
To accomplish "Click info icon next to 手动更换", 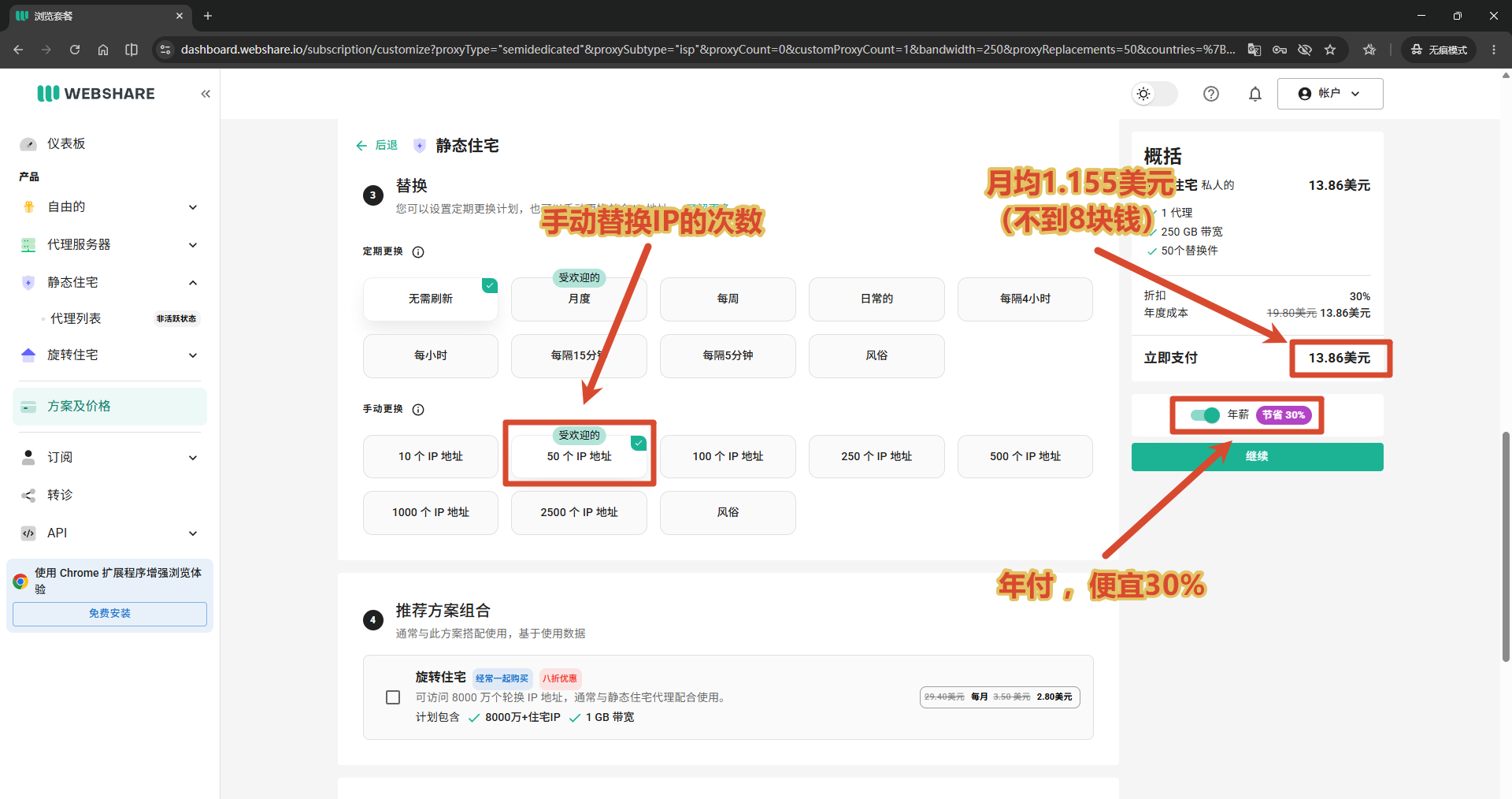I will pyautogui.click(x=418, y=410).
